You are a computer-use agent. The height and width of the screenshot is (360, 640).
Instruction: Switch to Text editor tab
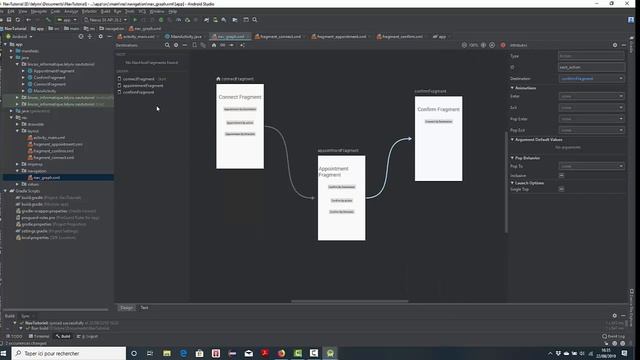tap(144, 308)
